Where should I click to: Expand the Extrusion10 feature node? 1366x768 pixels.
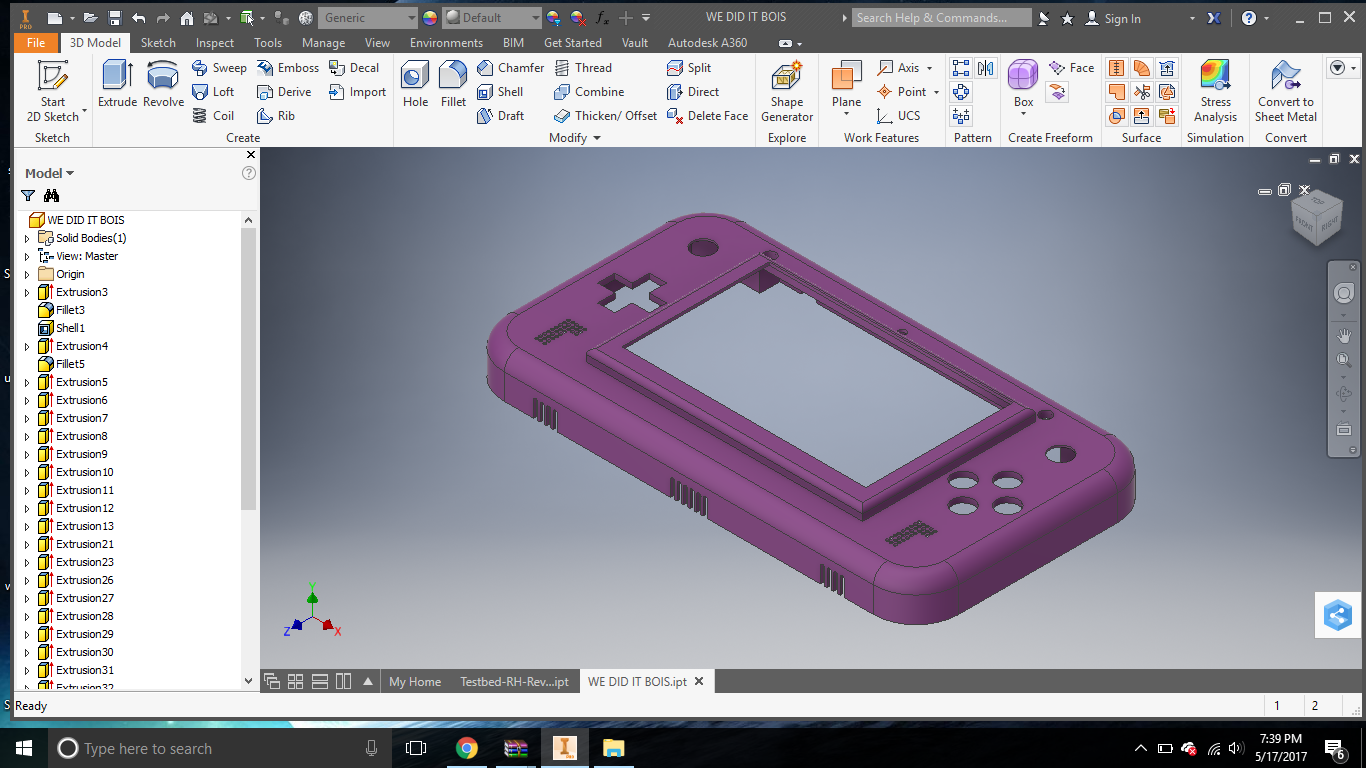pos(27,472)
